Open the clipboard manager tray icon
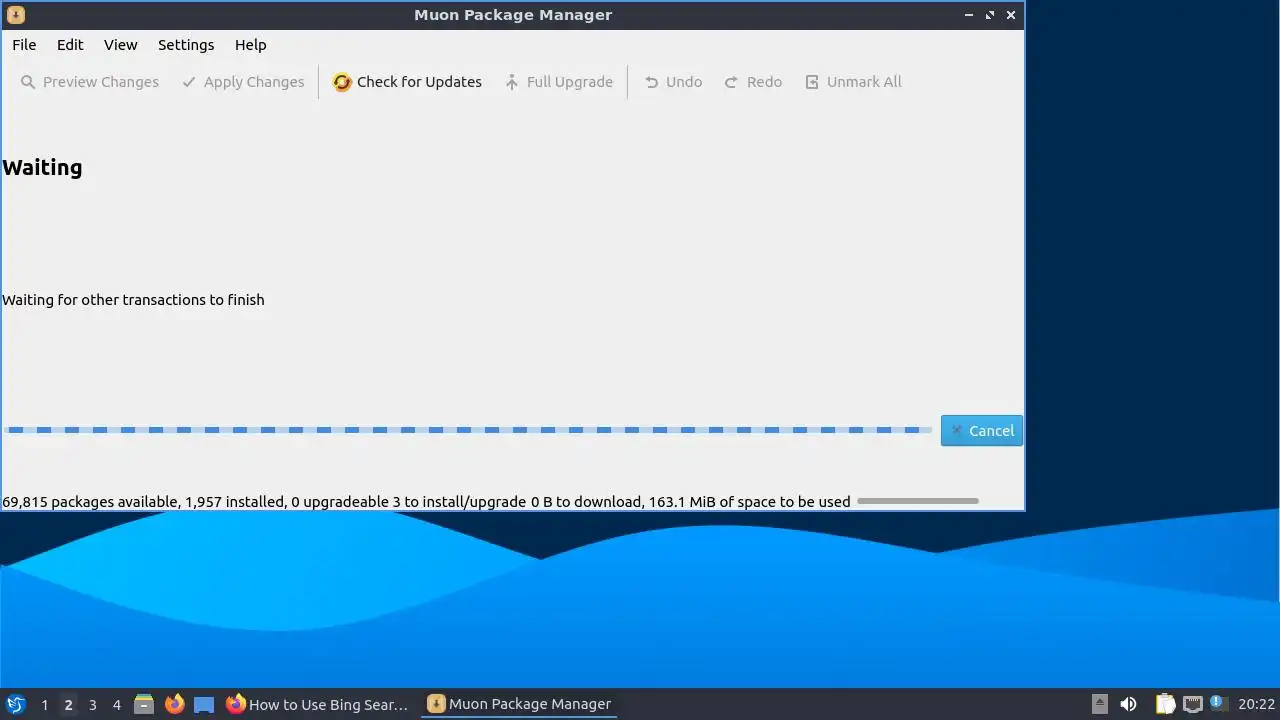The width and height of the screenshot is (1280, 720). click(1165, 704)
